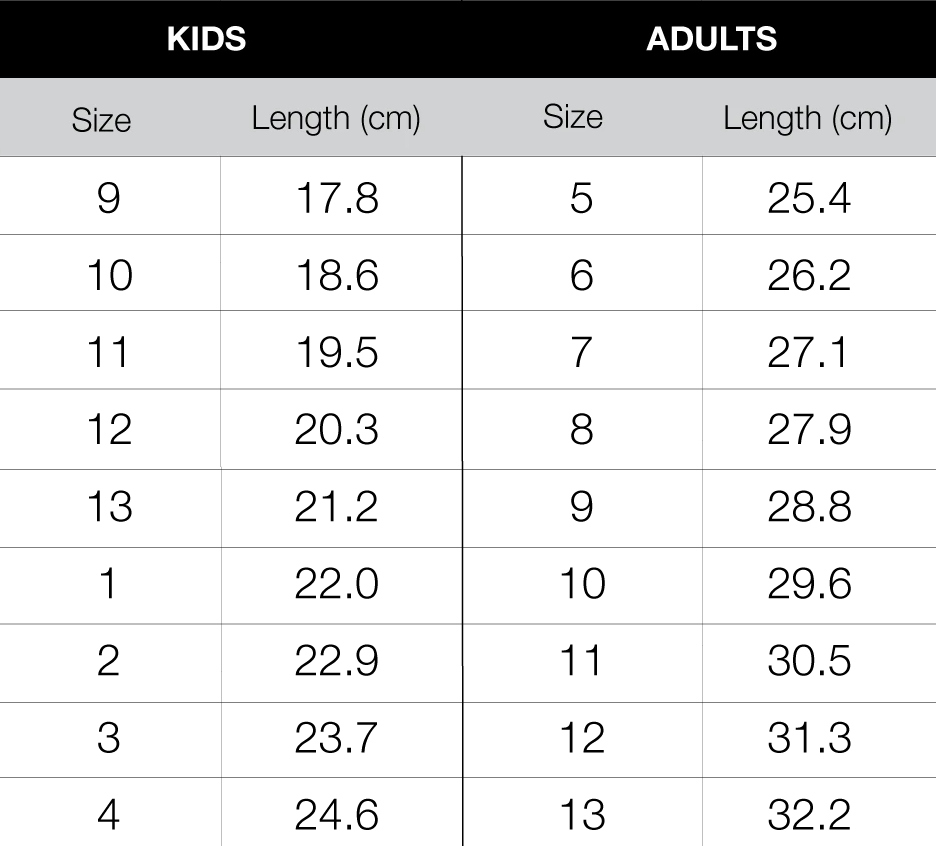936x846 pixels.
Task: Select the 32.2 length cell
Action: tap(819, 812)
